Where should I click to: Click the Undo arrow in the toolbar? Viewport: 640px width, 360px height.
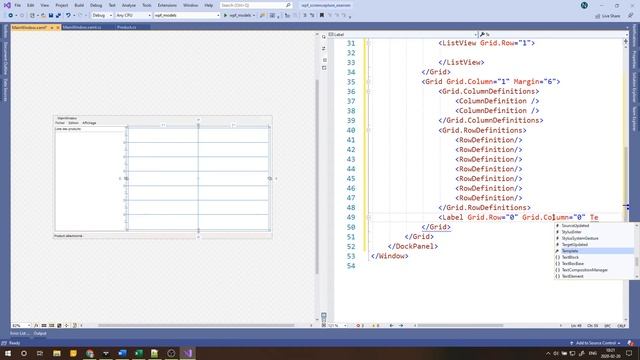click(68, 15)
